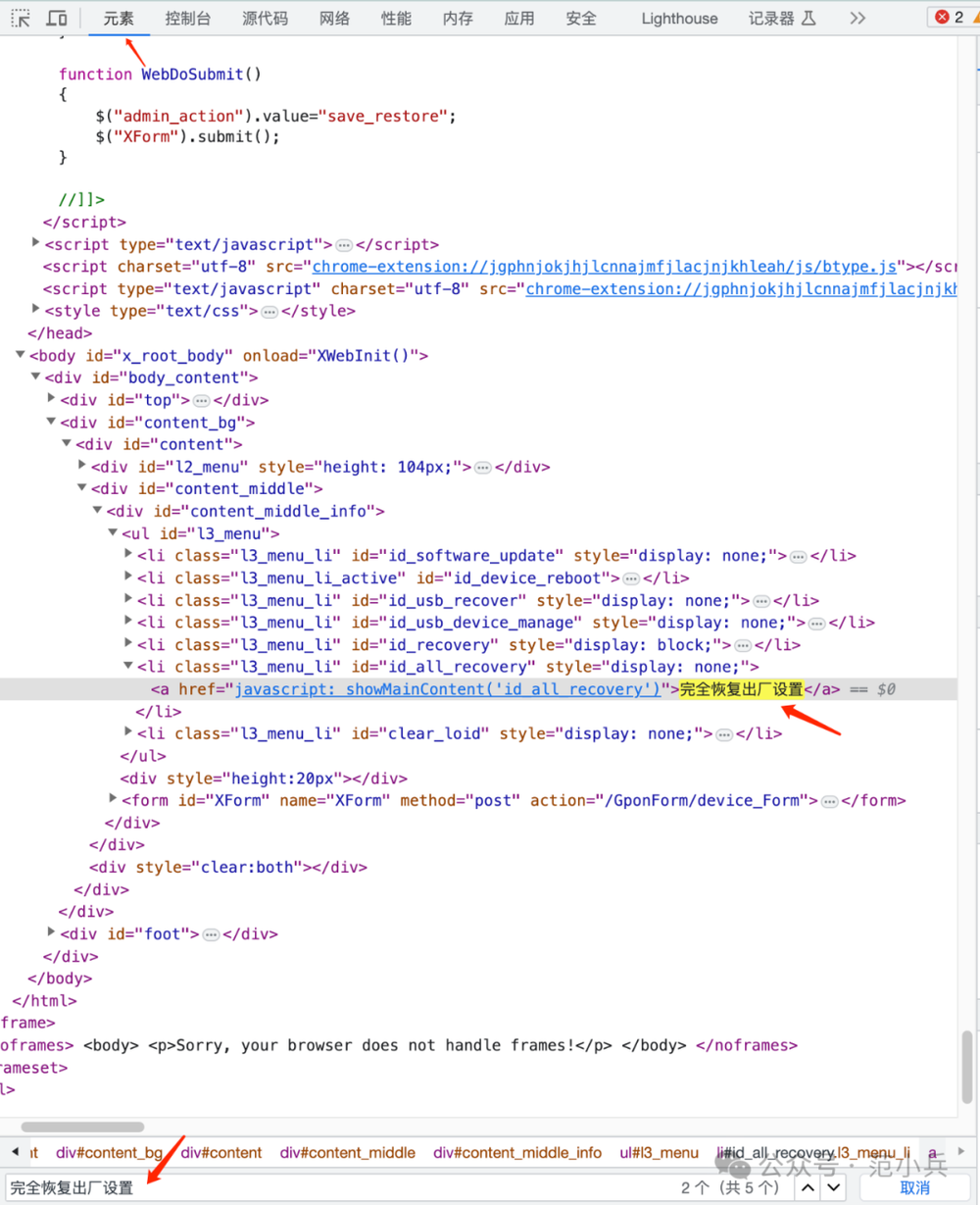Expand the XForm form node
Screen dimensions: 980x1205
[x=114, y=800]
